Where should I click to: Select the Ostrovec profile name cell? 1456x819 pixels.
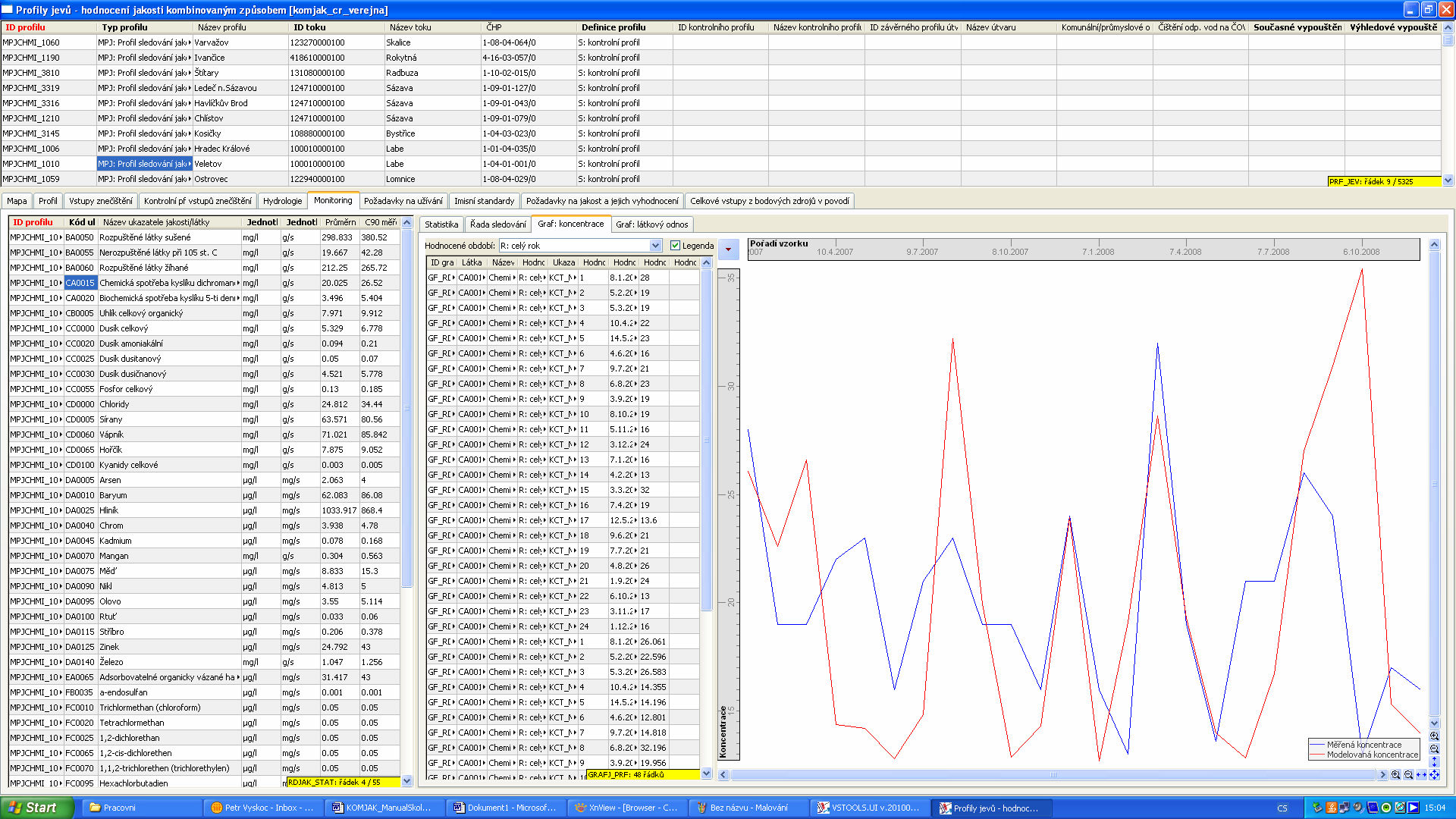pos(240,179)
